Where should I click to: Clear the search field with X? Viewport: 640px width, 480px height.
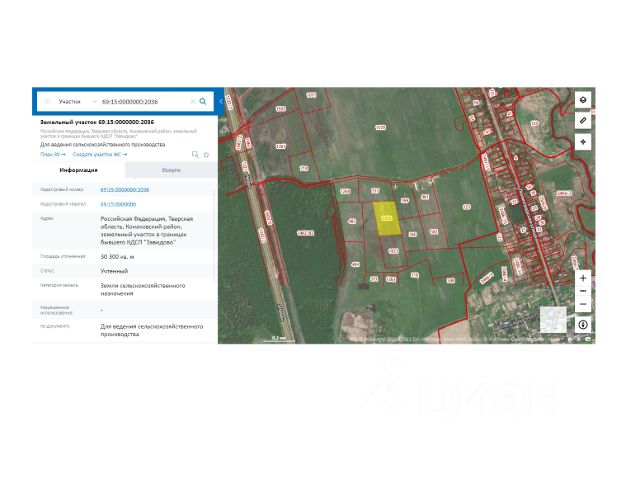tap(193, 102)
